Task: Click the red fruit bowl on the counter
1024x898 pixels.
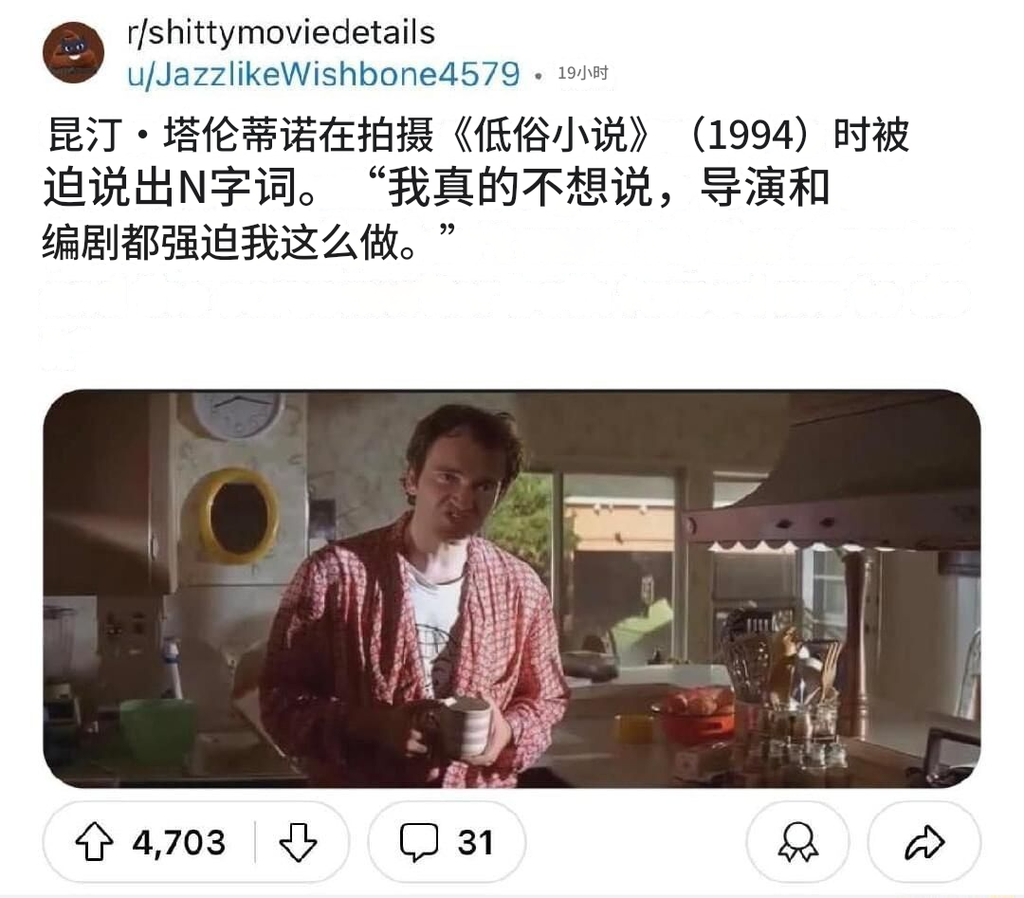Action: pos(697,714)
